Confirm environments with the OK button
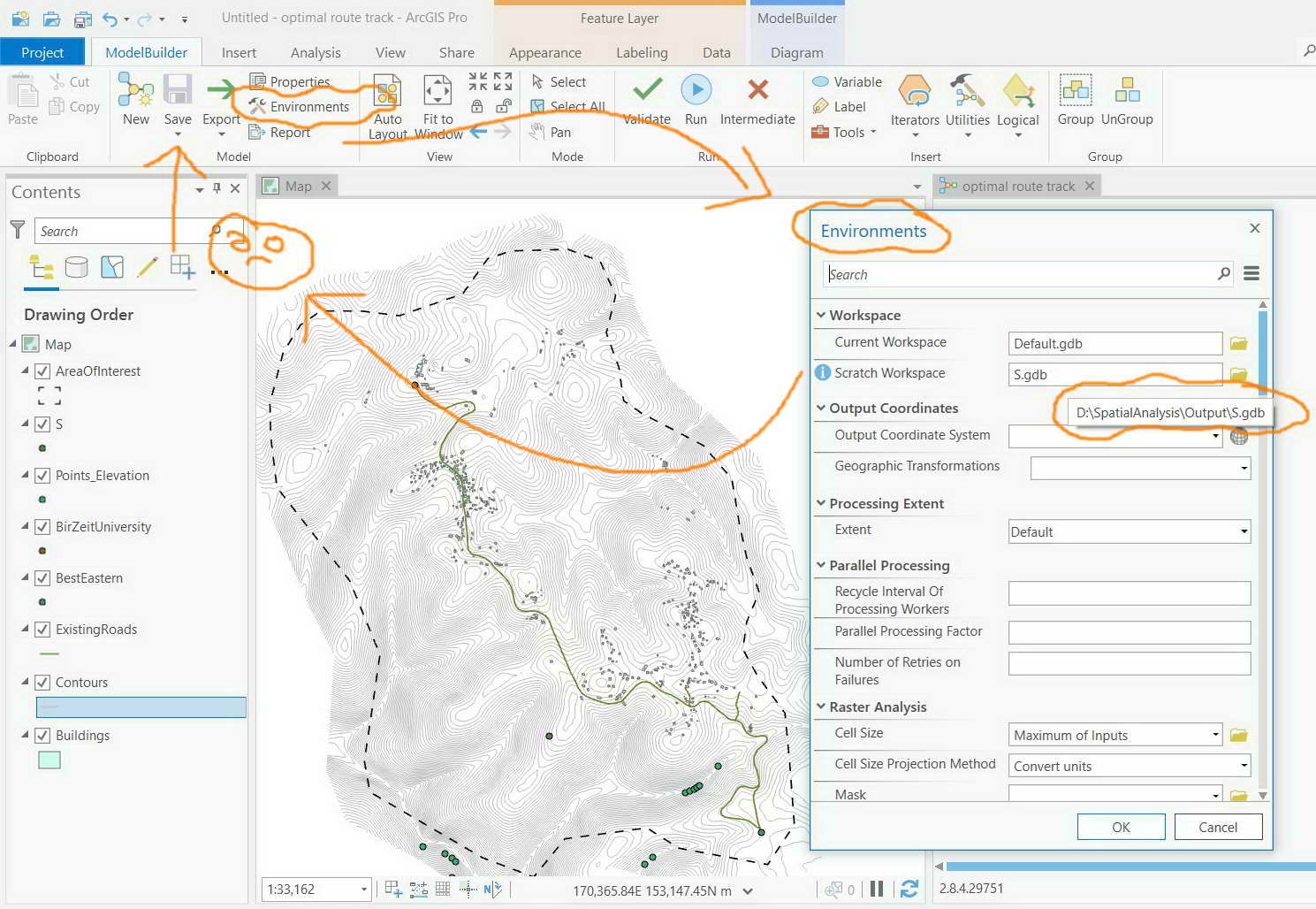1316x909 pixels. coord(1121,826)
